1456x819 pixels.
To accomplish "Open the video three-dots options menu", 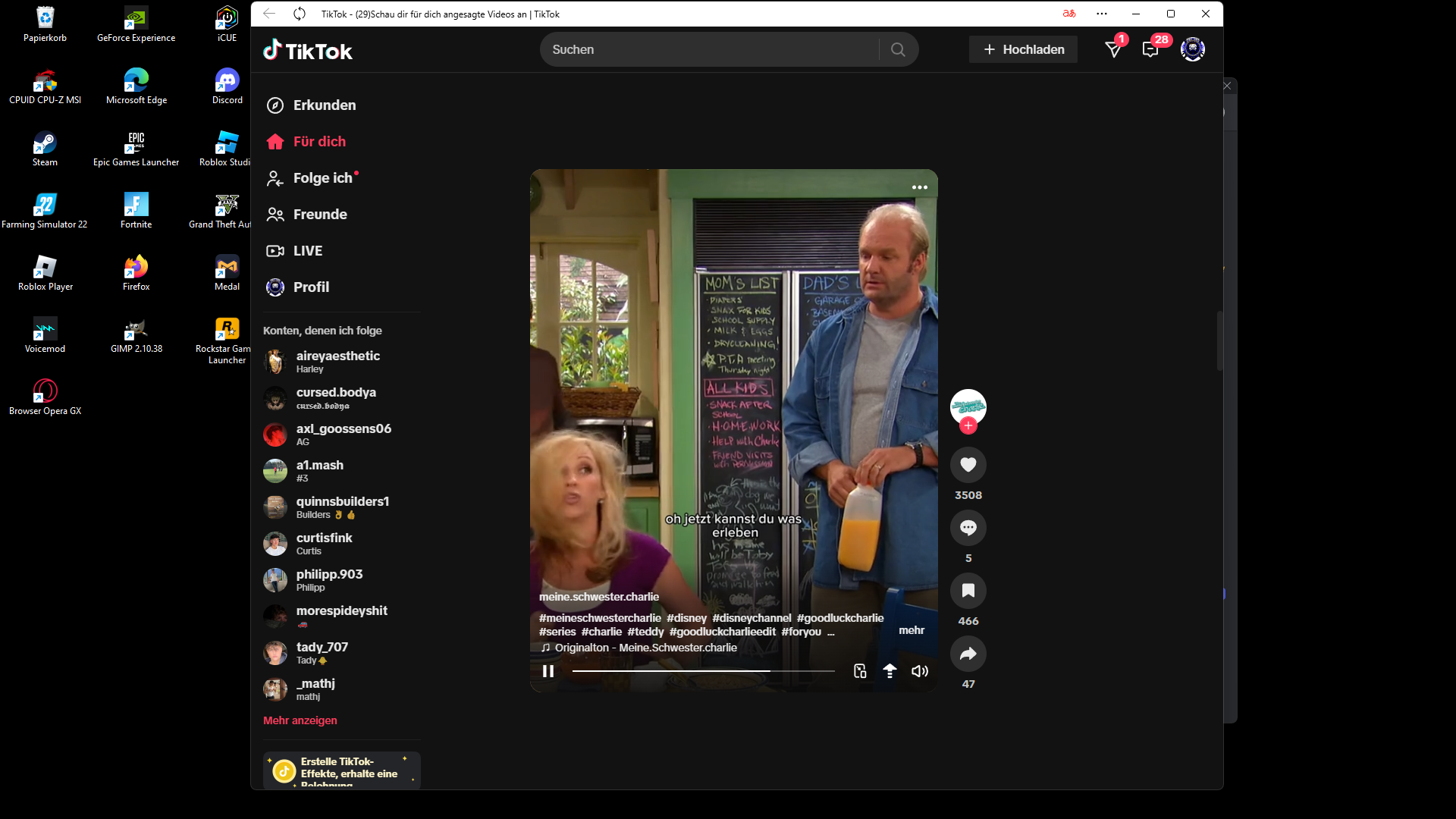I will tap(920, 187).
